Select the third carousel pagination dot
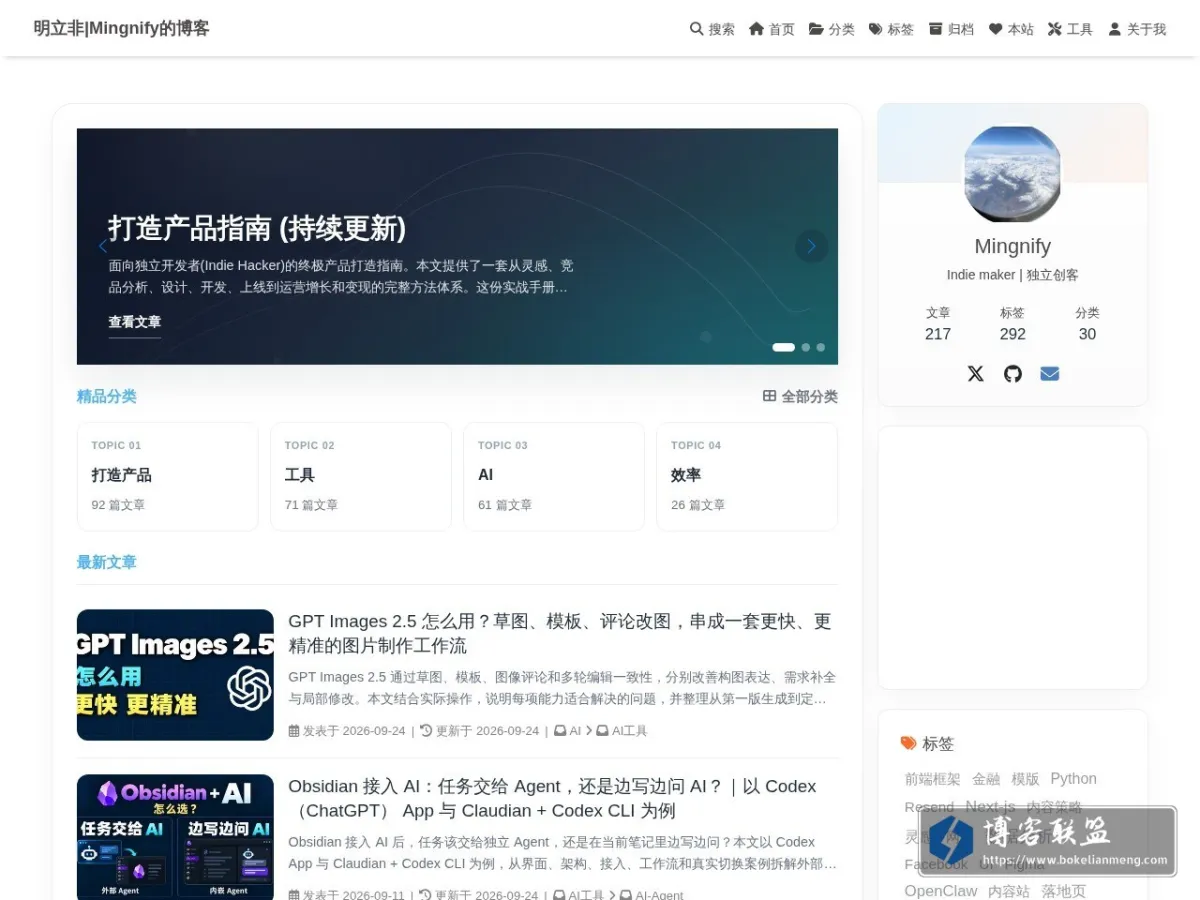The height and width of the screenshot is (900, 1200). point(820,347)
